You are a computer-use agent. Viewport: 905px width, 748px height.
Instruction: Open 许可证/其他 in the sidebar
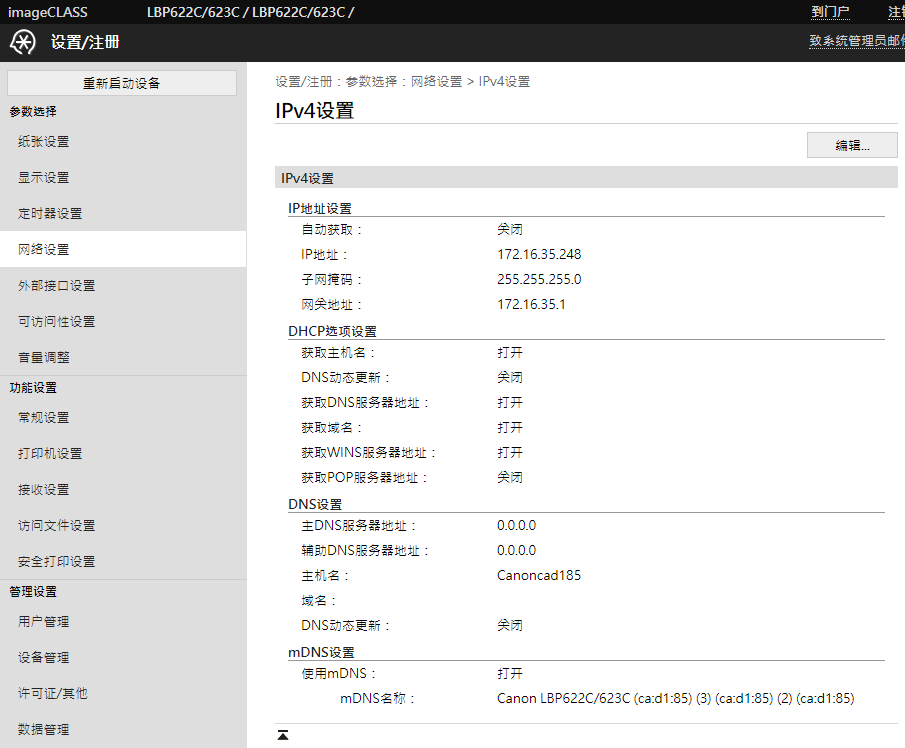(x=123, y=693)
